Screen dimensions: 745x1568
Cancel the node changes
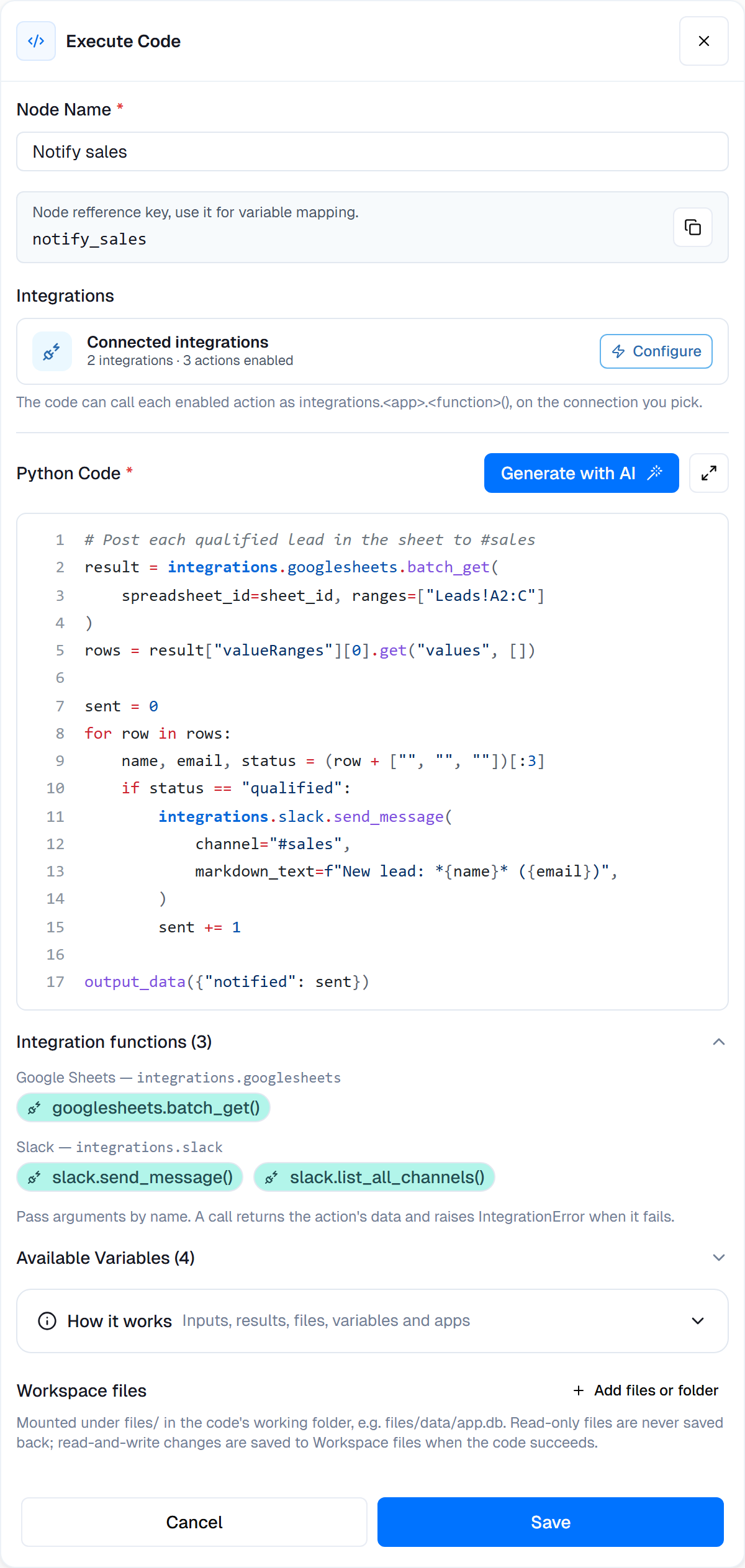click(x=194, y=1522)
